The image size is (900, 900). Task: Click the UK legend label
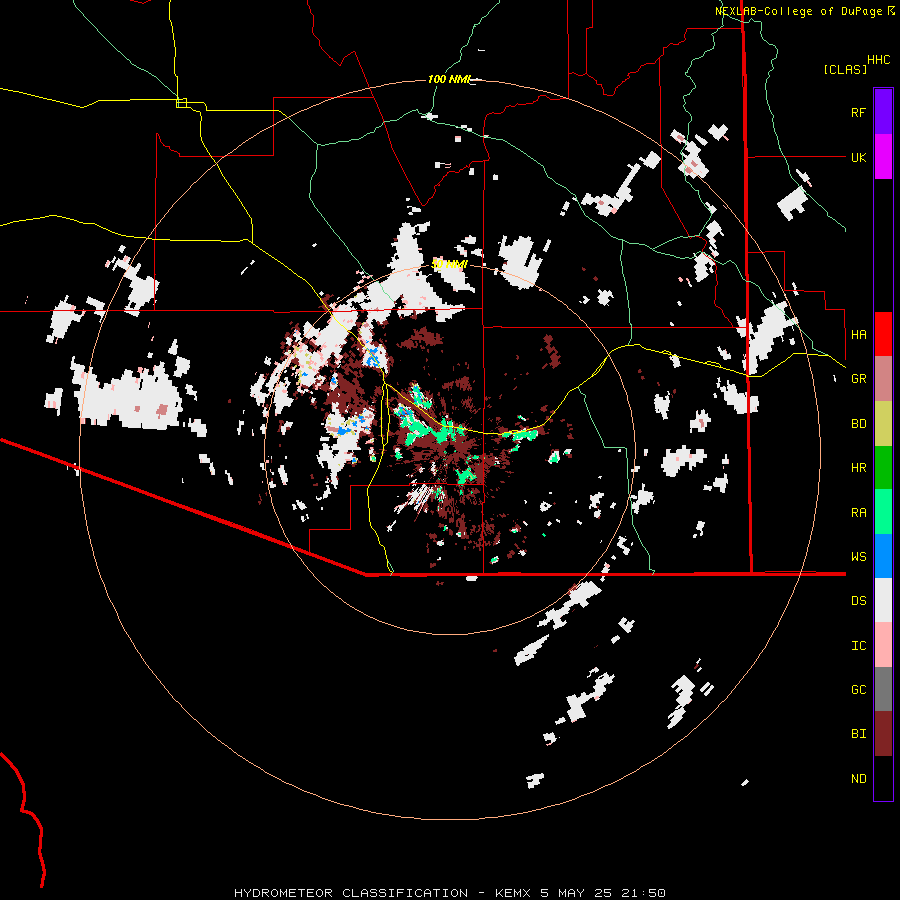pyautogui.click(x=858, y=157)
